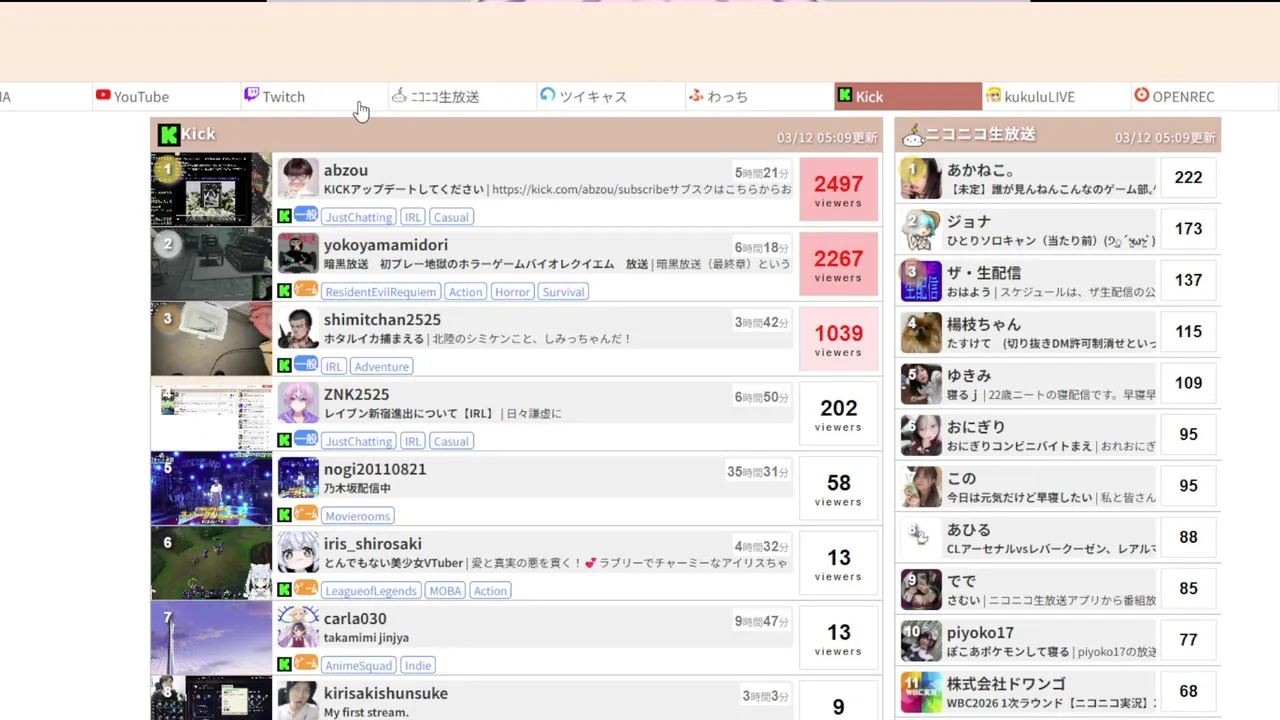This screenshot has width=1280, height=720.
Task: Click the Kick logo in section header
Action: pos(169,134)
